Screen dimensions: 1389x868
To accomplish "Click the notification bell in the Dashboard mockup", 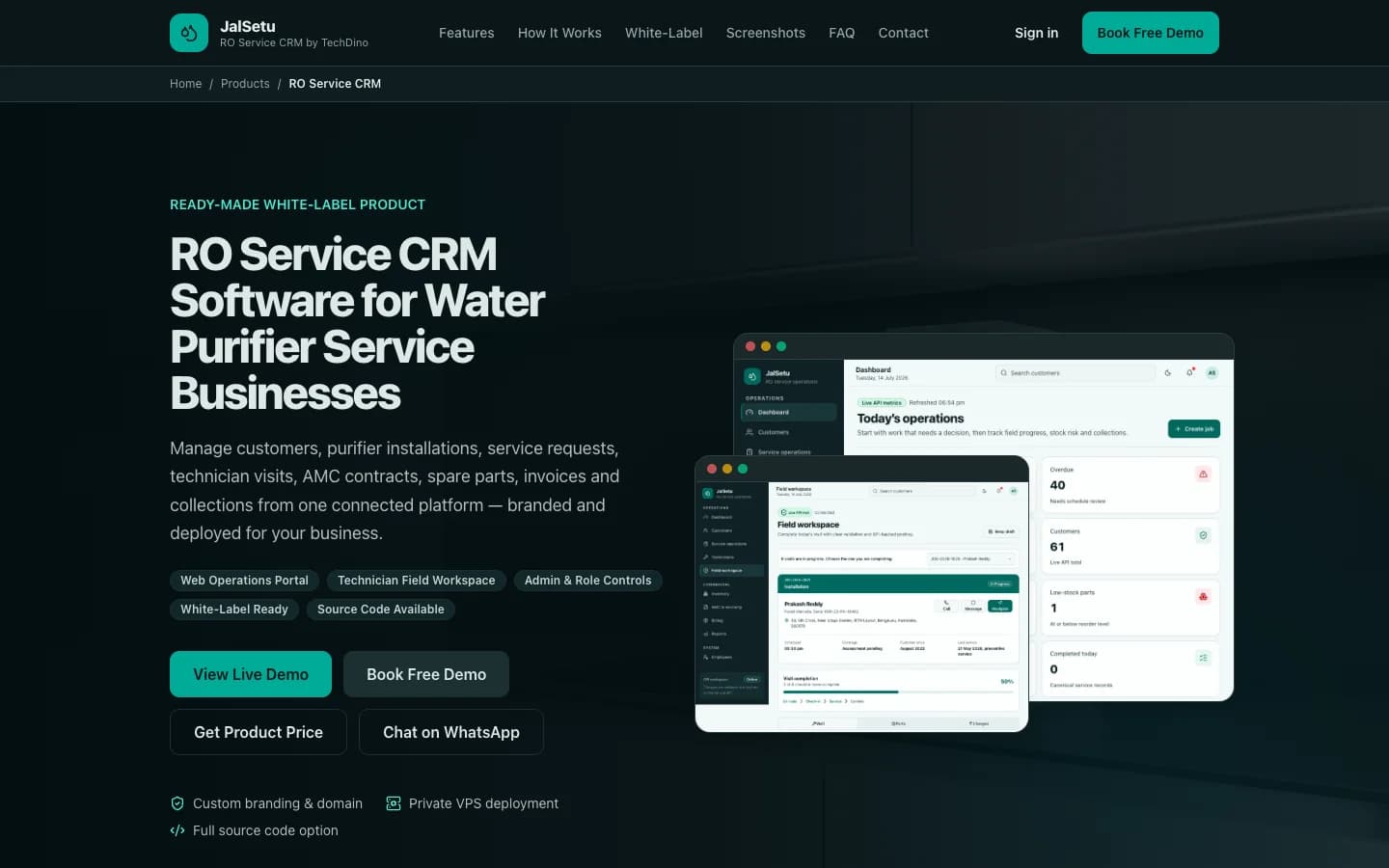I will 1190,372.
